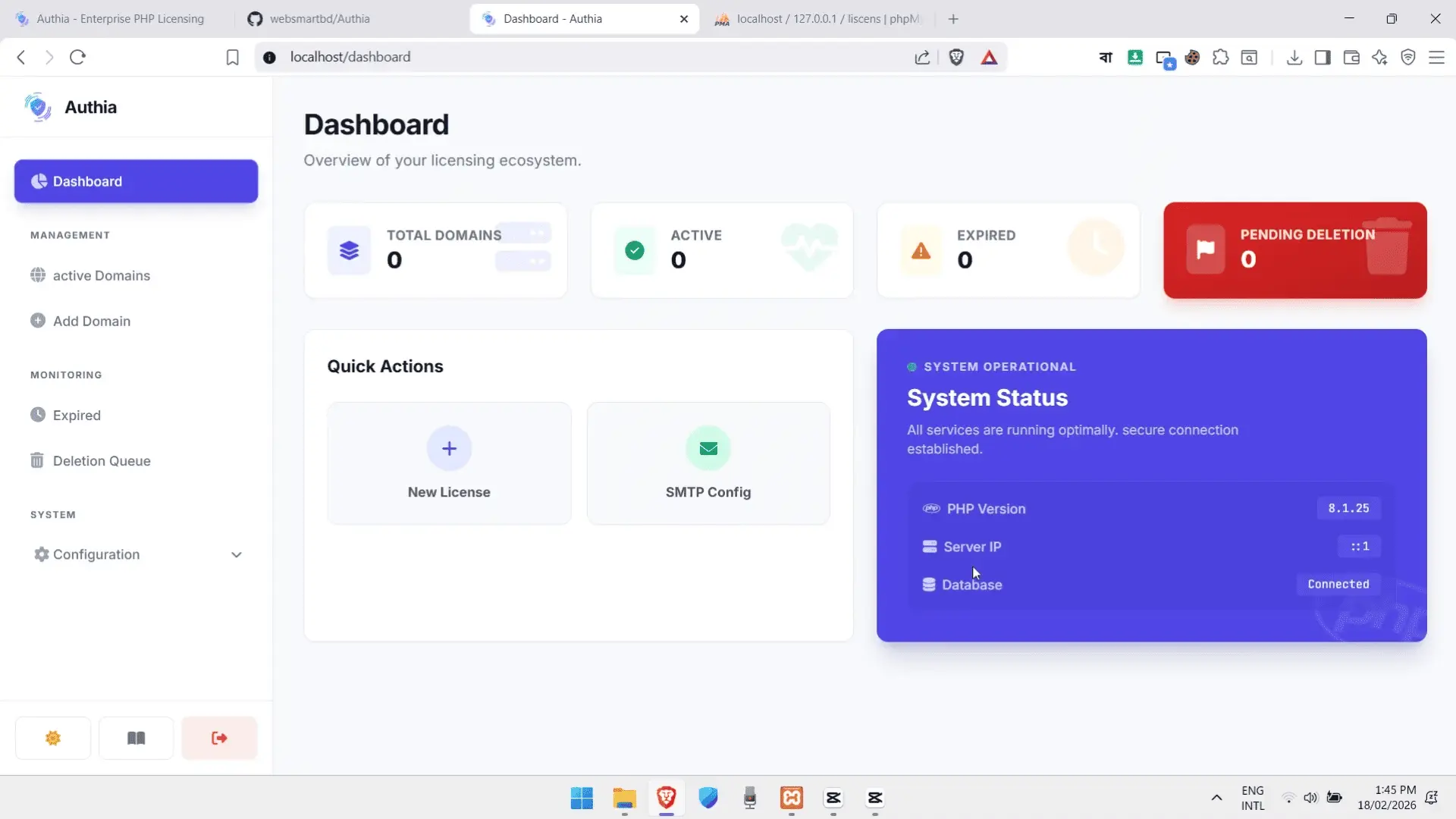The width and height of the screenshot is (1456, 819).
Task: Click the New License quick action
Action: pyautogui.click(x=448, y=463)
